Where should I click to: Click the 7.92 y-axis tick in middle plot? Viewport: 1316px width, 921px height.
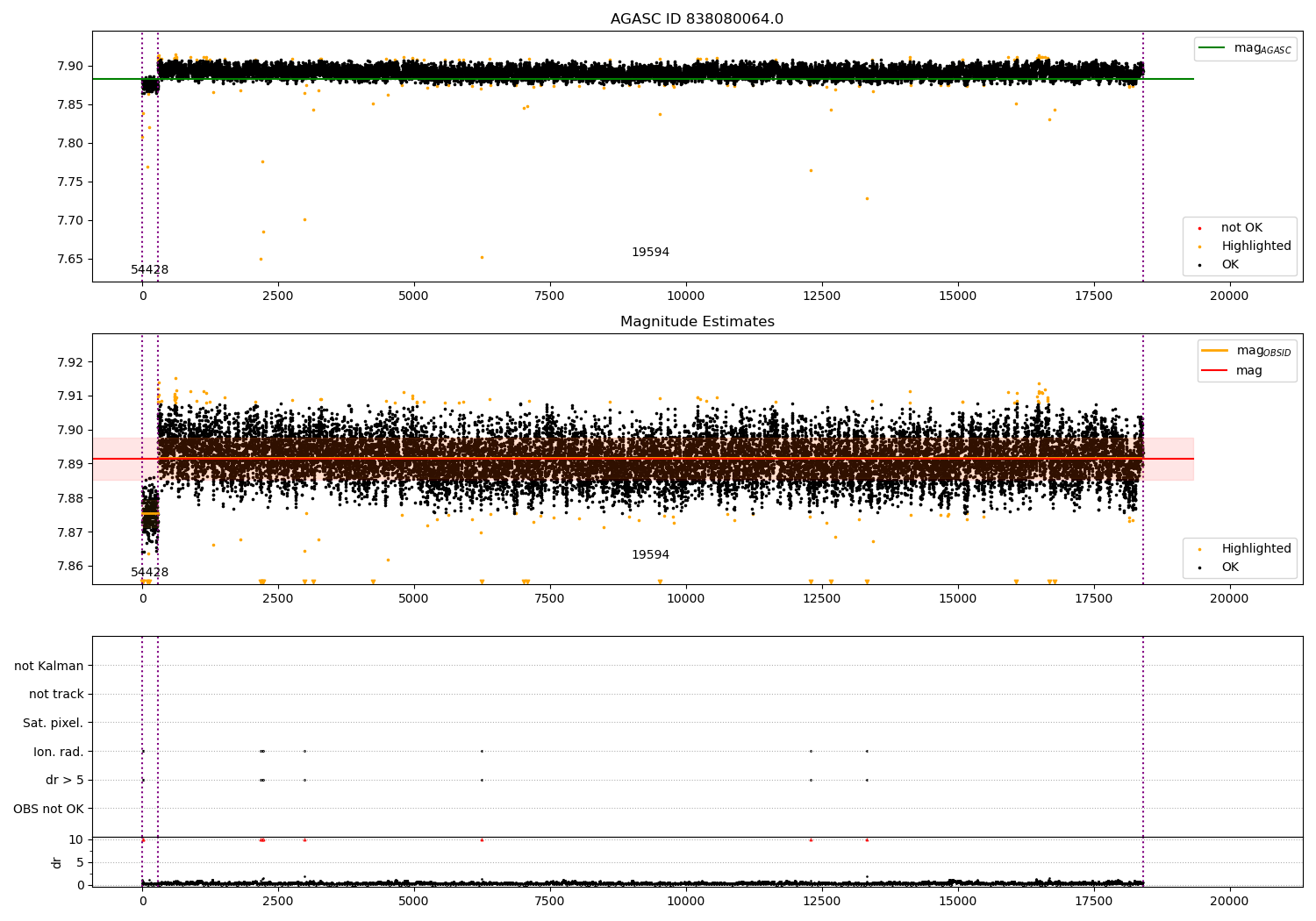click(69, 362)
